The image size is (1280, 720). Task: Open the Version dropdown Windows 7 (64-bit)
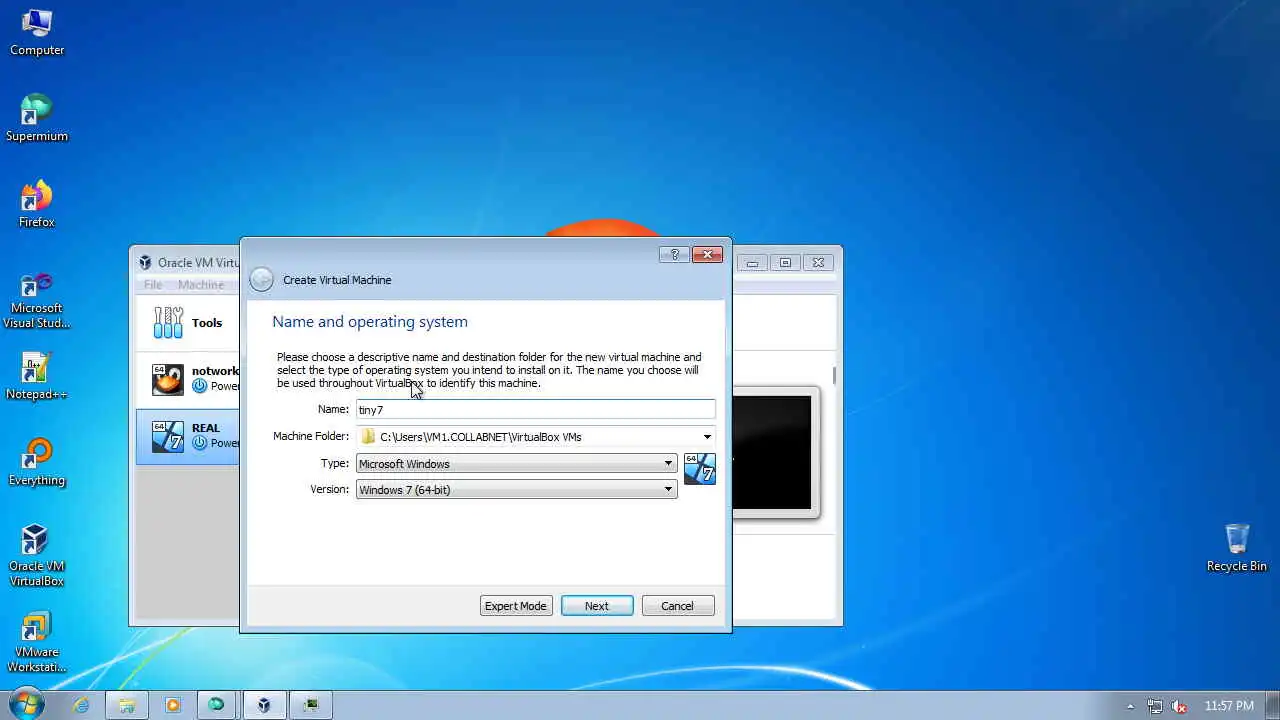point(516,490)
